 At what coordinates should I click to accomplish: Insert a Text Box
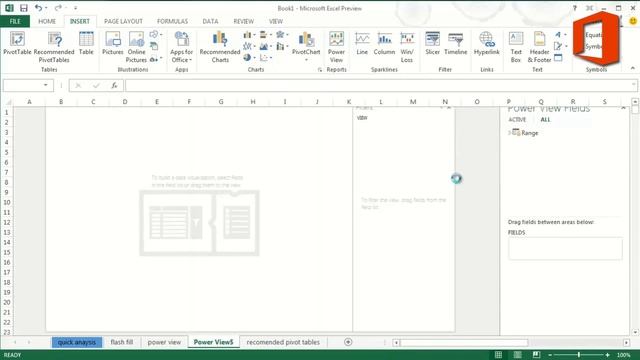tap(516, 47)
